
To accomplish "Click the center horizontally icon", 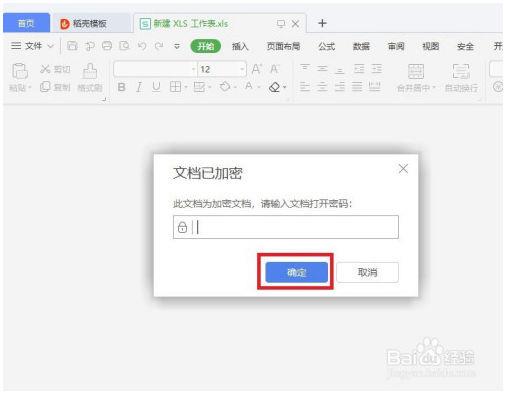I will click(322, 87).
